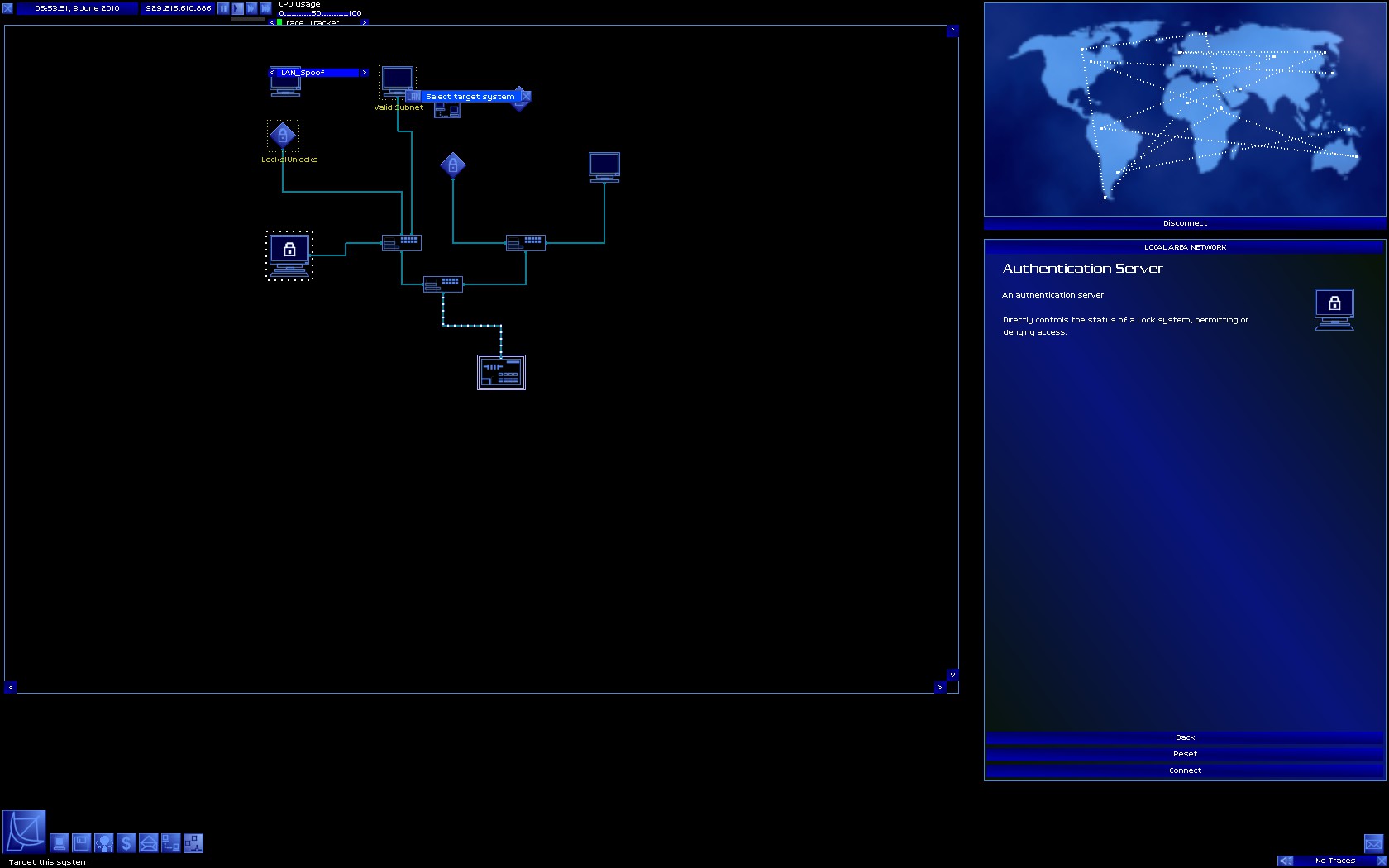Viewport: 1389px width, 868px height.
Task: Click the Back button
Action: pos(1185,737)
